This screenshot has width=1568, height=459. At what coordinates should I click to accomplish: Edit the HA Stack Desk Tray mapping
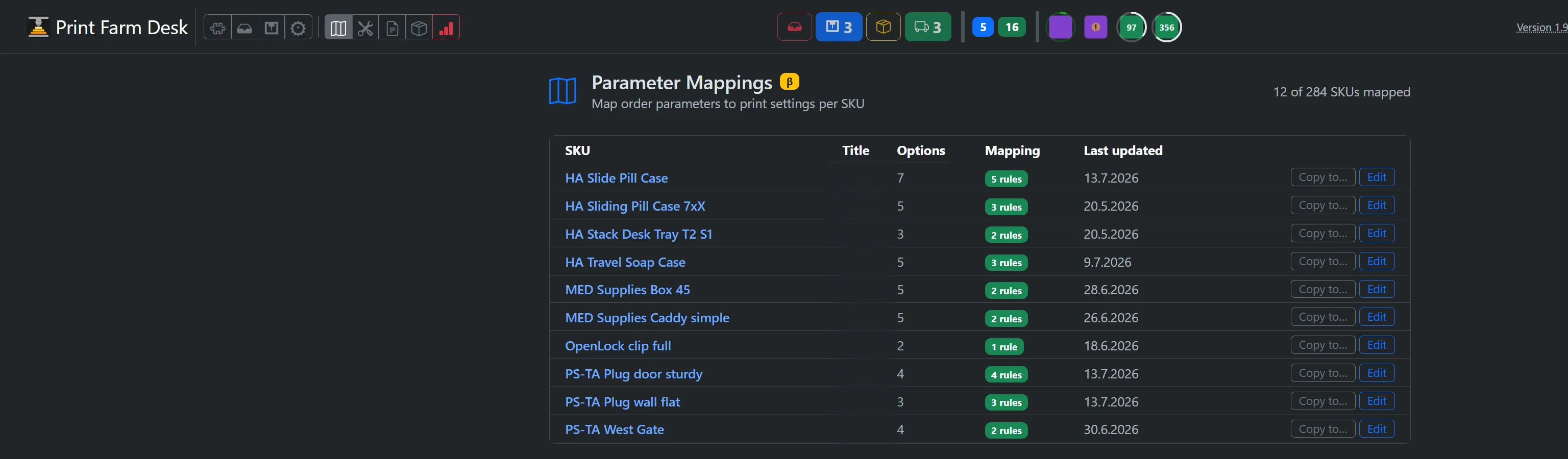(x=1376, y=233)
